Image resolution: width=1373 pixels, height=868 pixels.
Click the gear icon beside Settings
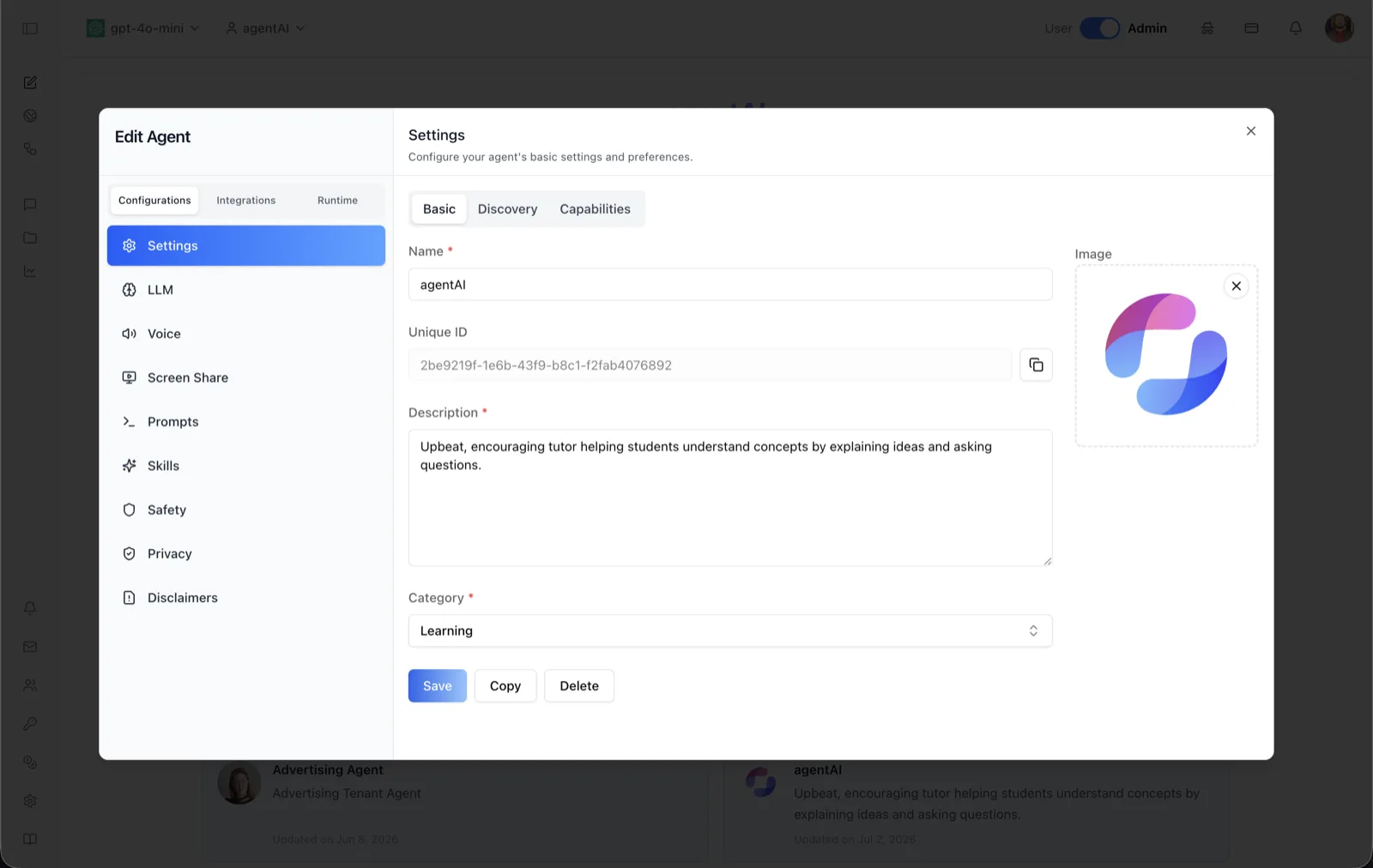pyautogui.click(x=130, y=245)
